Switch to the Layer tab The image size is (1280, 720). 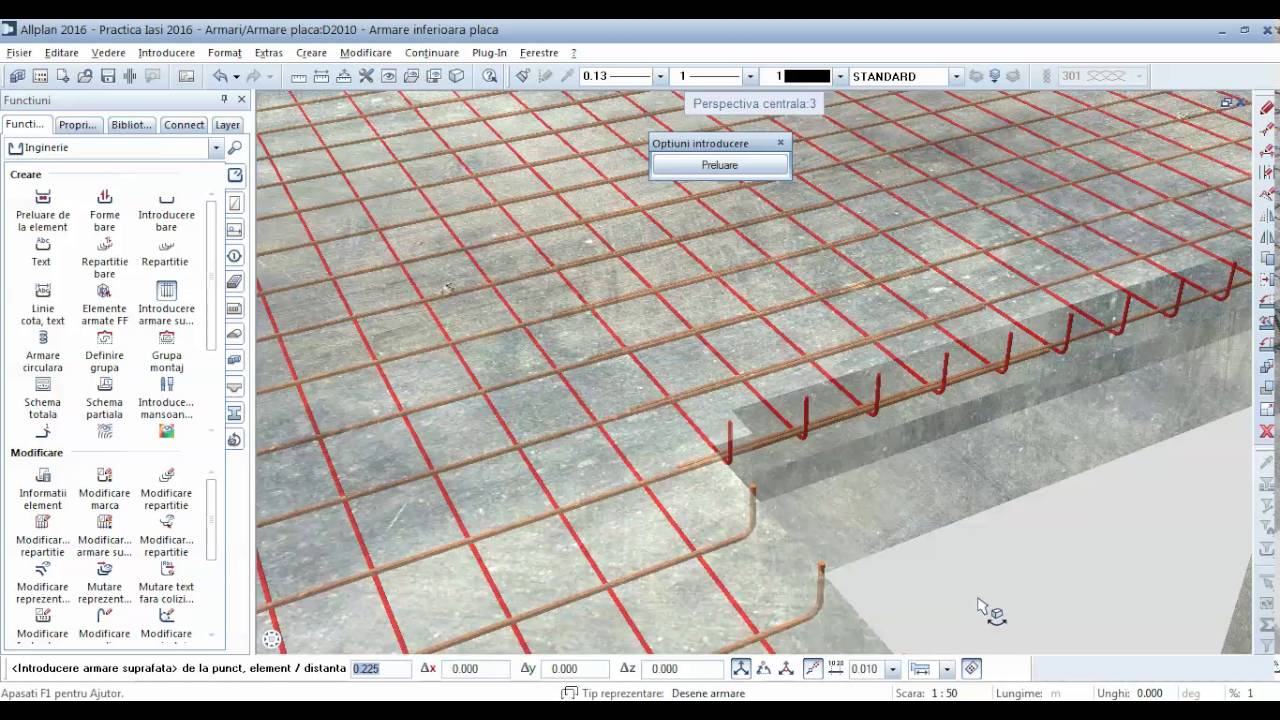(x=227, y=125)
